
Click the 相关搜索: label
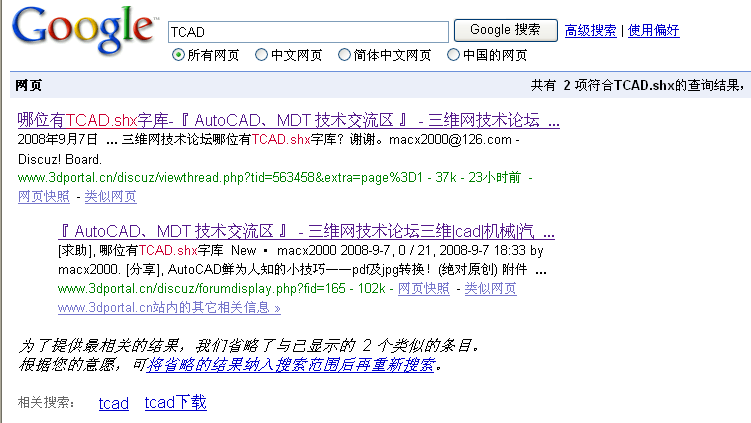[x=46, y=402]
